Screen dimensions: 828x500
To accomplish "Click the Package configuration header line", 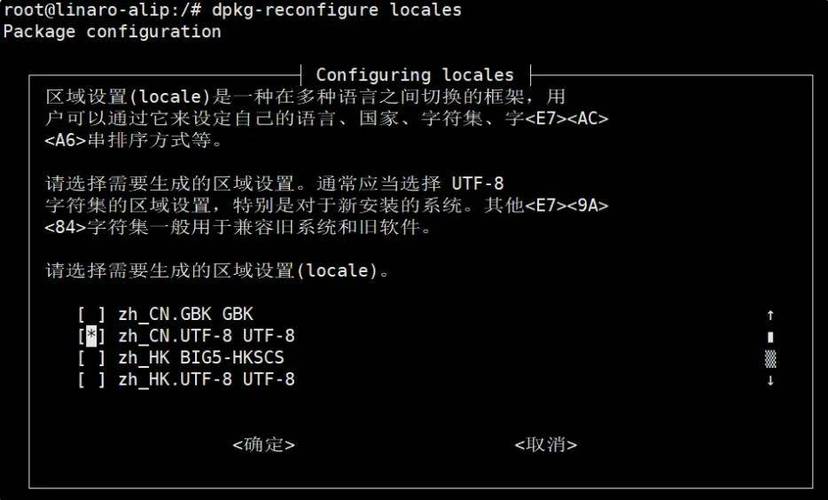I will 112,32.
